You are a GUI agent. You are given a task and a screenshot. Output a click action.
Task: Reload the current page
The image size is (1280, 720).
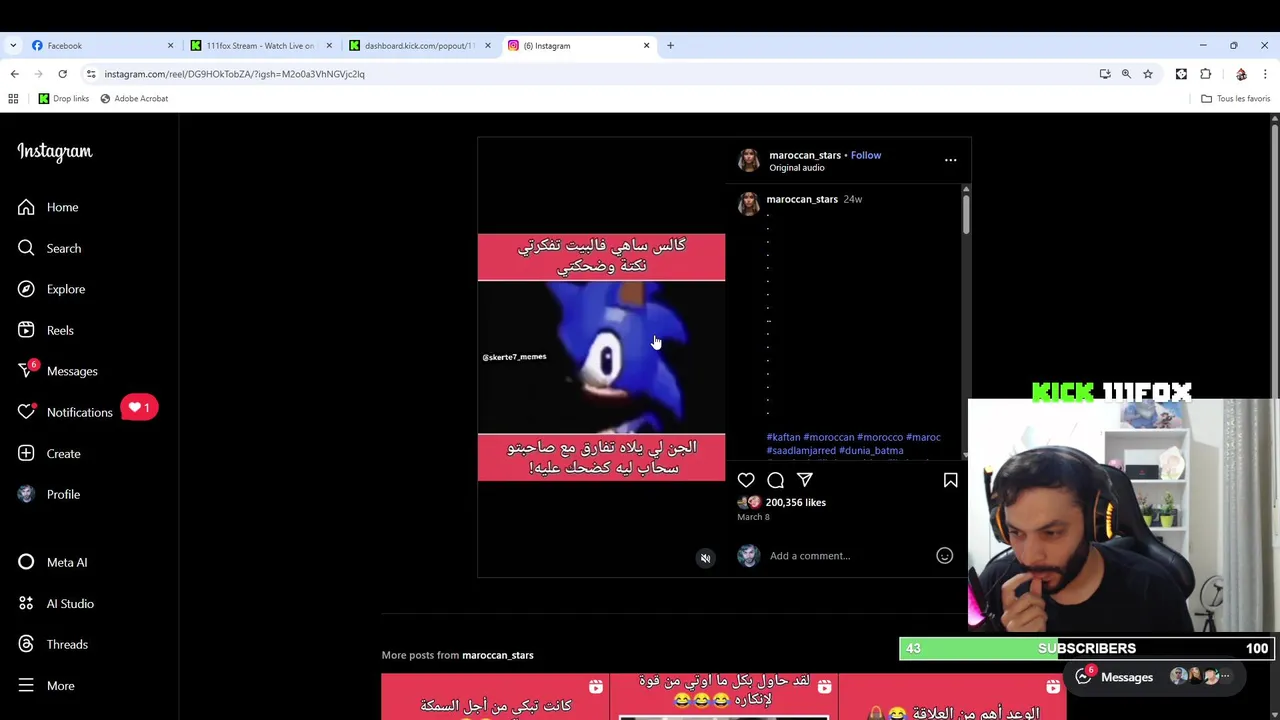click(x=62, y=74)
